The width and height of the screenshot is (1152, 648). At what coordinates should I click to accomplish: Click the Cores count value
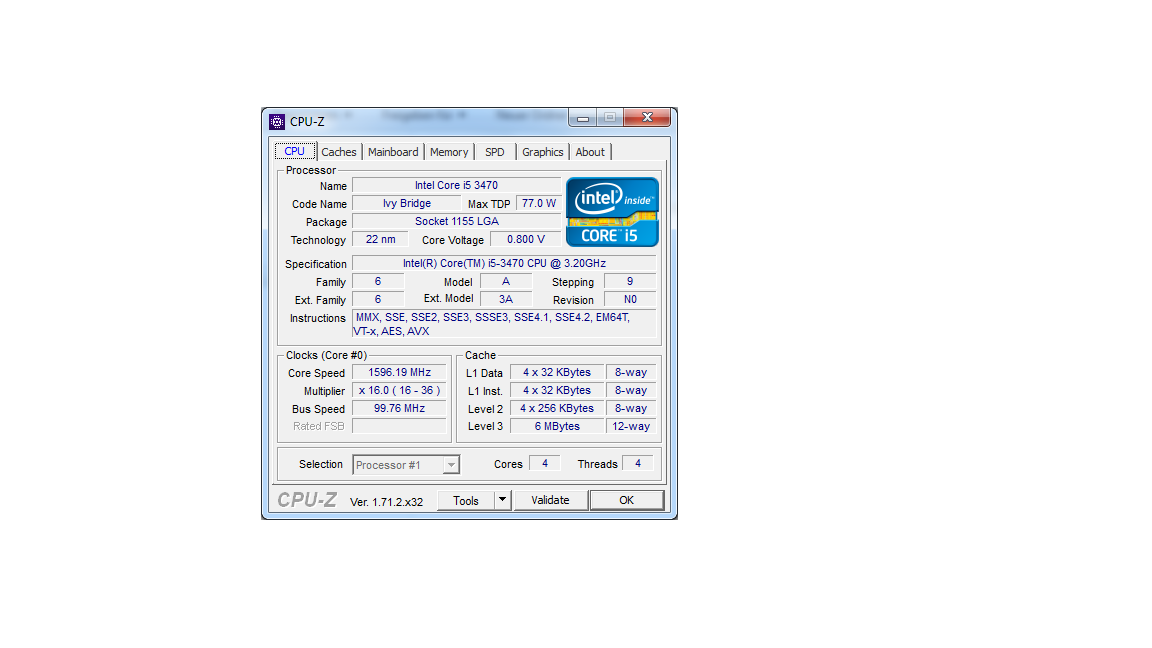(x=544, y=464)
